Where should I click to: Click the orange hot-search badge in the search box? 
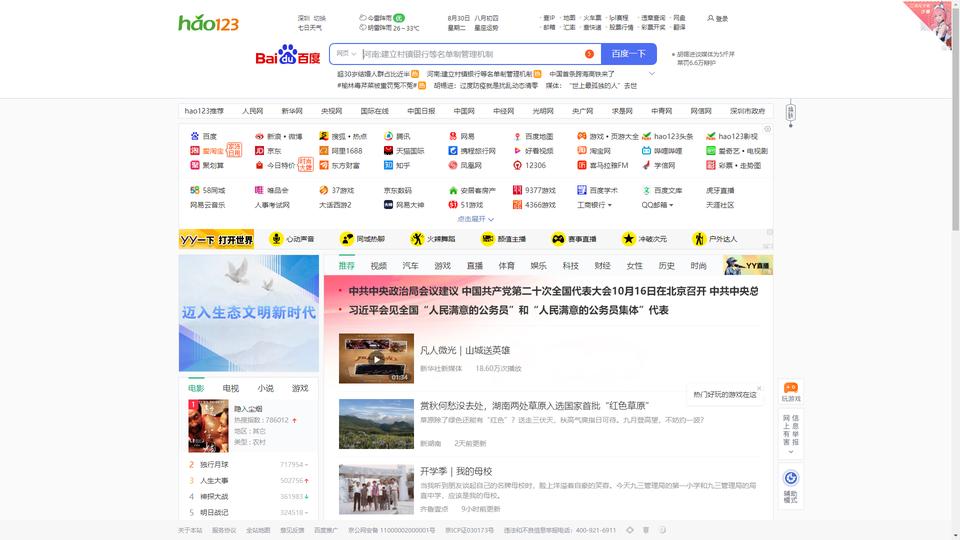tap(589, 54)
